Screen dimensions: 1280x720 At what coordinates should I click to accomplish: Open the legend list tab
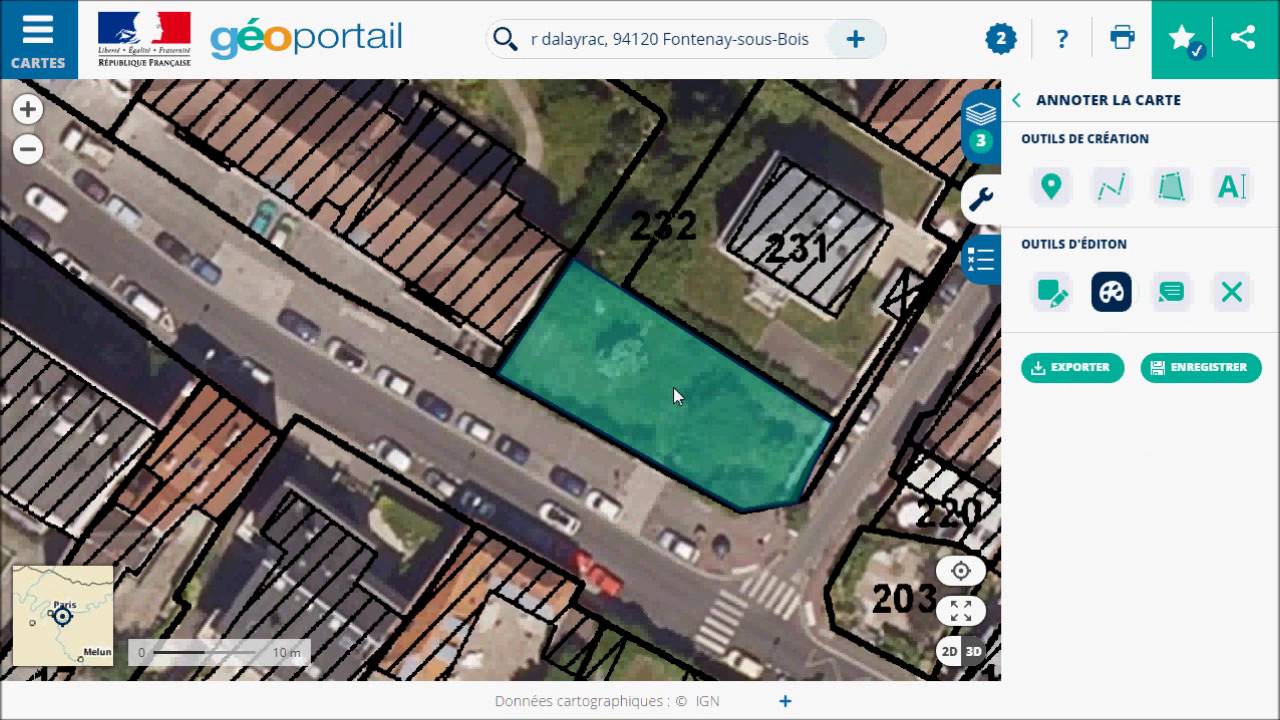[x=981, y=260]
